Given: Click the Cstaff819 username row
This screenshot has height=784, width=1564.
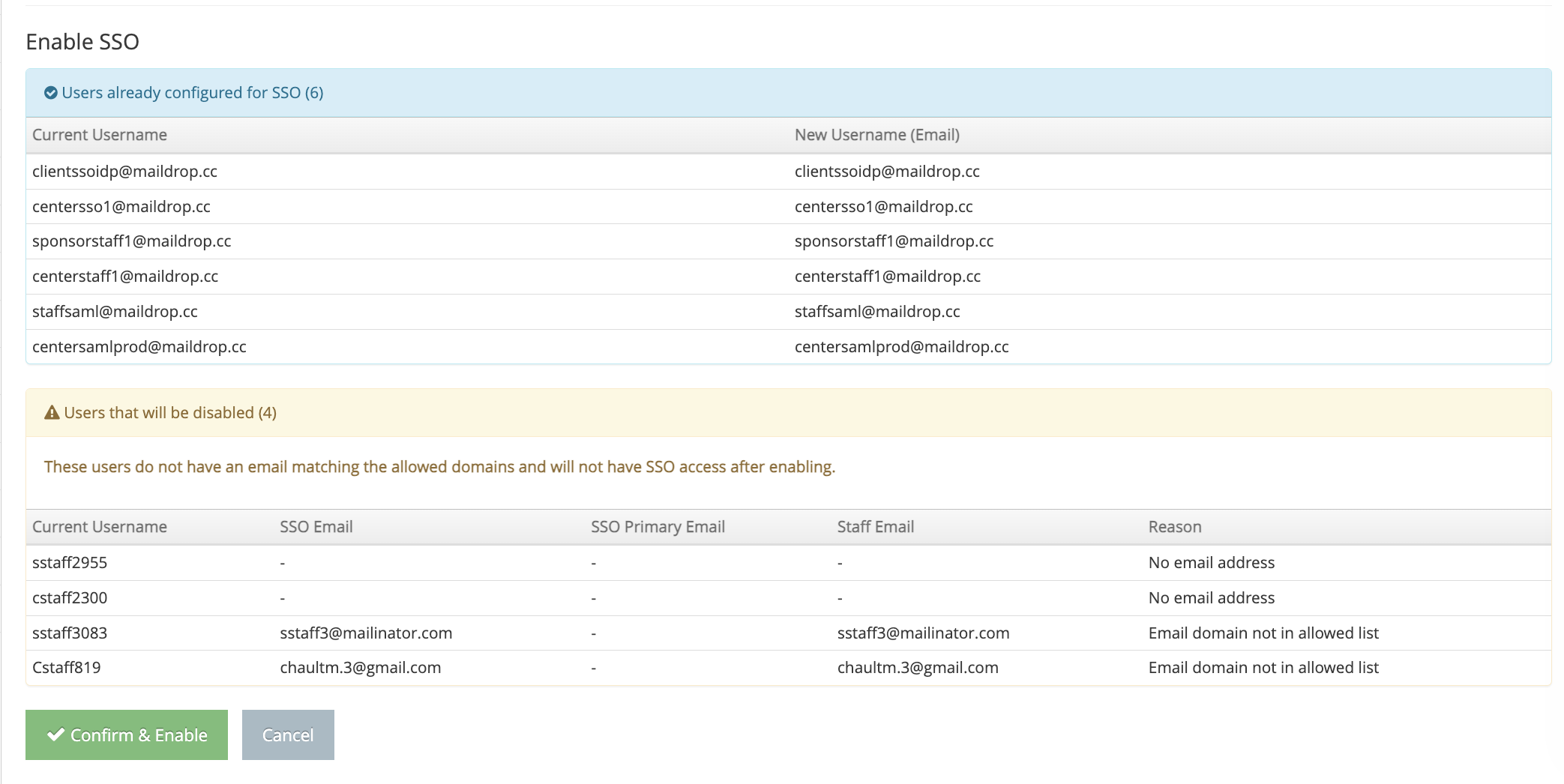Looking at the screenshot, I should coord(67,667).
